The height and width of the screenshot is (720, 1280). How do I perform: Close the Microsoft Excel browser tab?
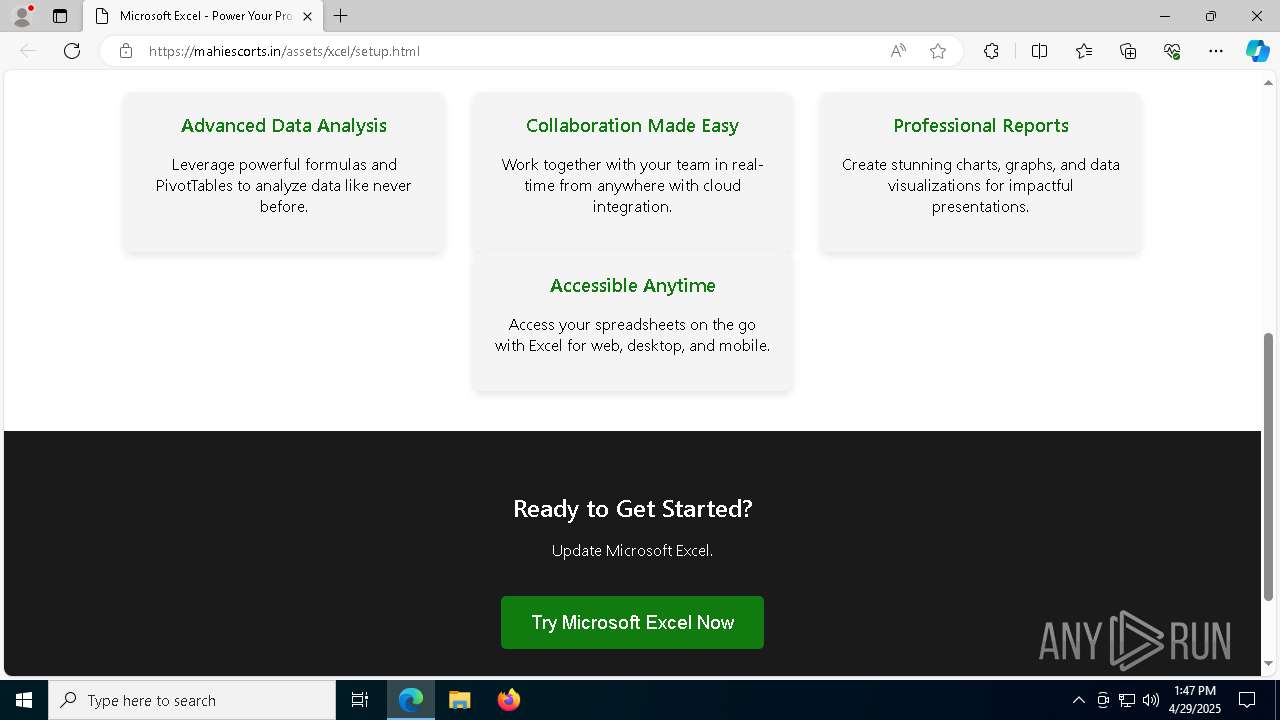click(x=307, y=16)
